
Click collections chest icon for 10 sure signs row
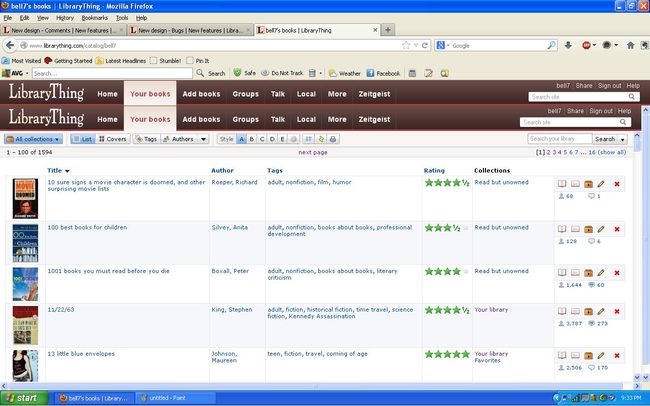pyautogui.click(x=588, y=184)
